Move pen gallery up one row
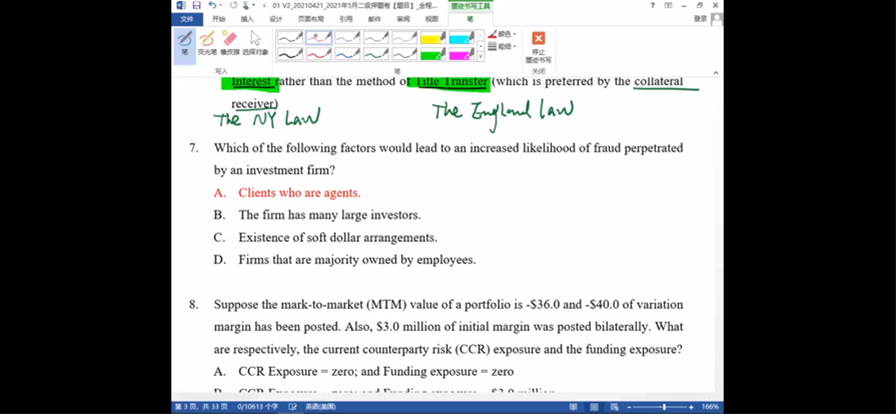896x414 pixels. [480, 35]
